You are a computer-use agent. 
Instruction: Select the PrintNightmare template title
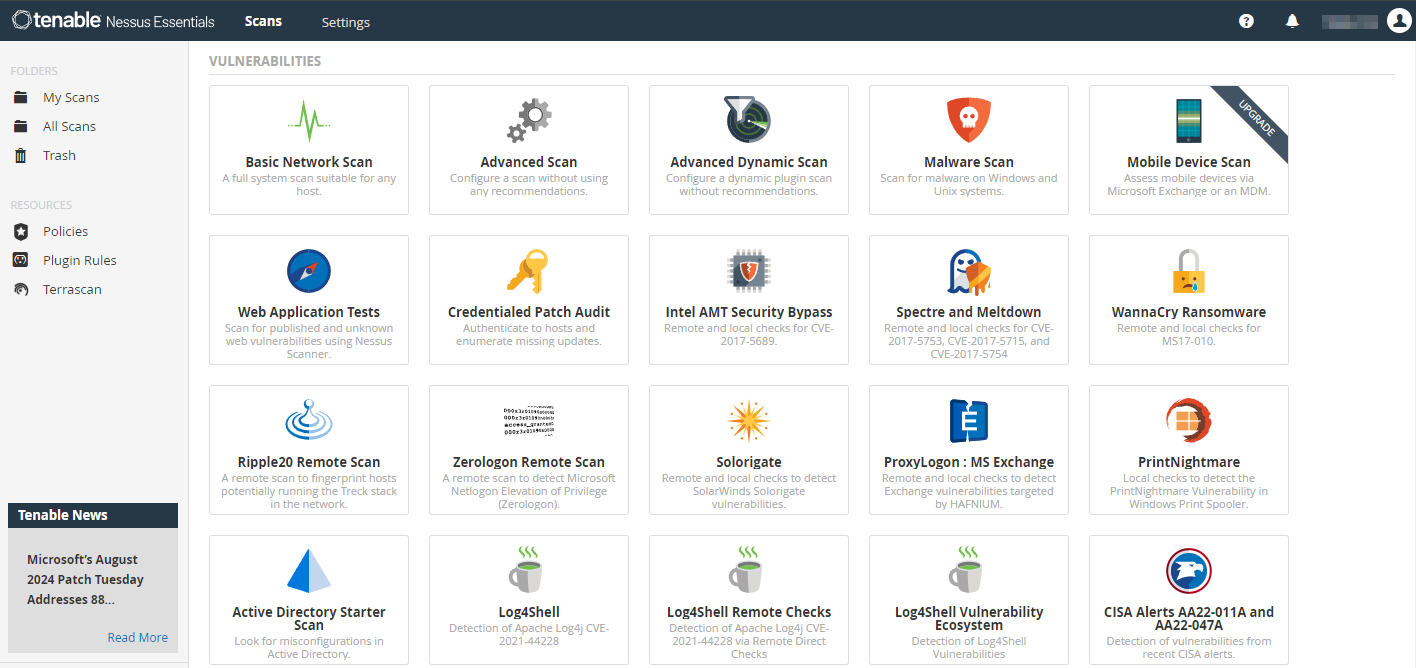1189,462
